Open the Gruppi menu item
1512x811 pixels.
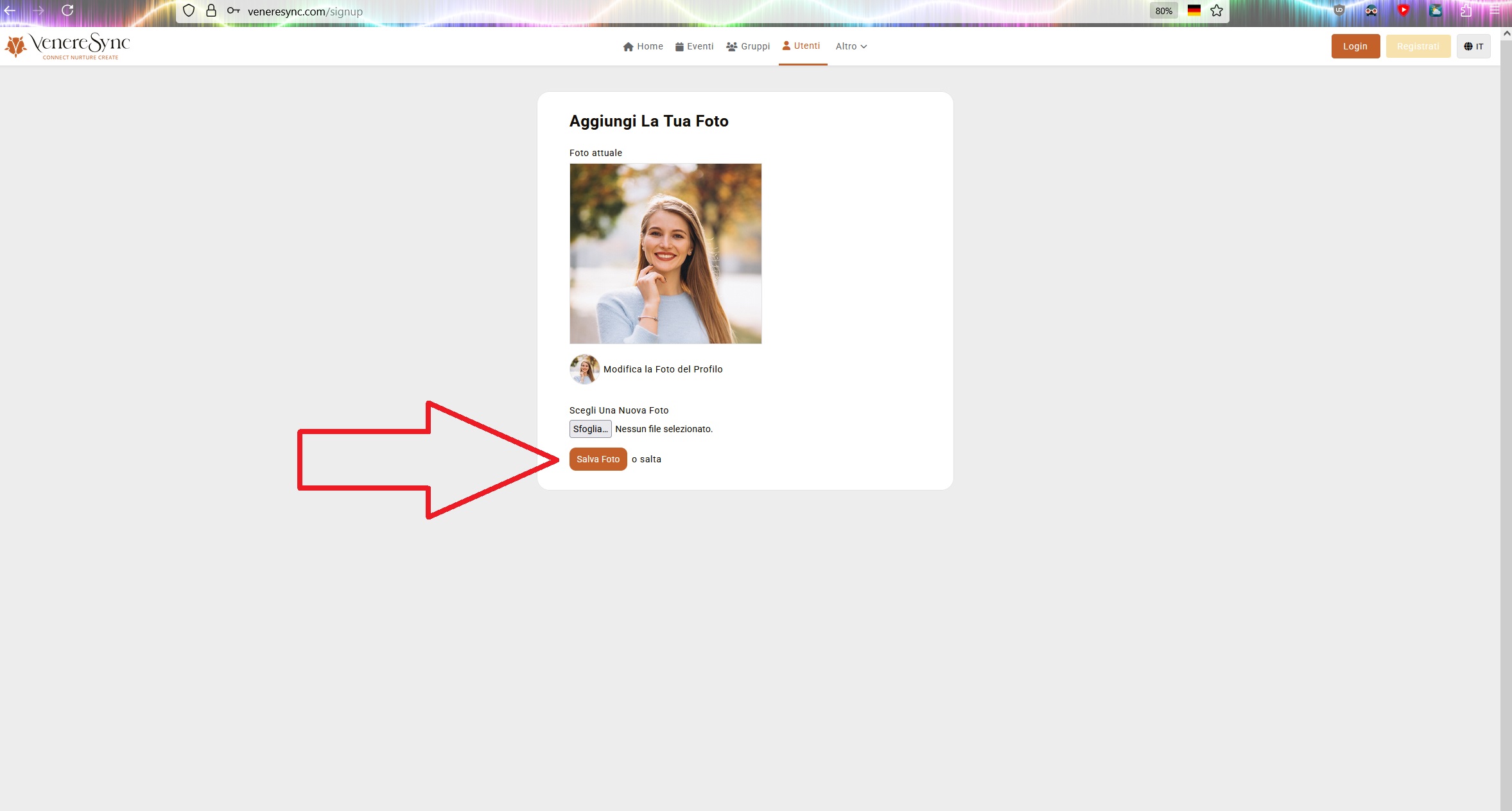[x=748, y=46]
